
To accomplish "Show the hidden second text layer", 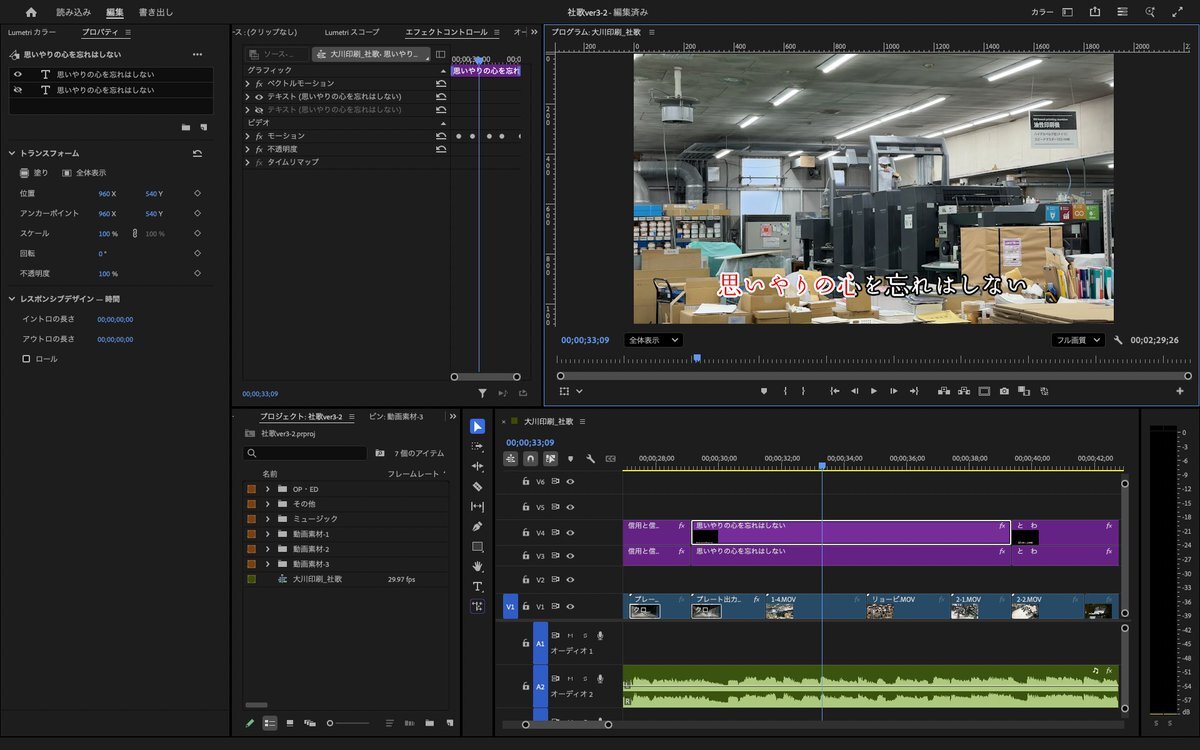I will [17, 90].
